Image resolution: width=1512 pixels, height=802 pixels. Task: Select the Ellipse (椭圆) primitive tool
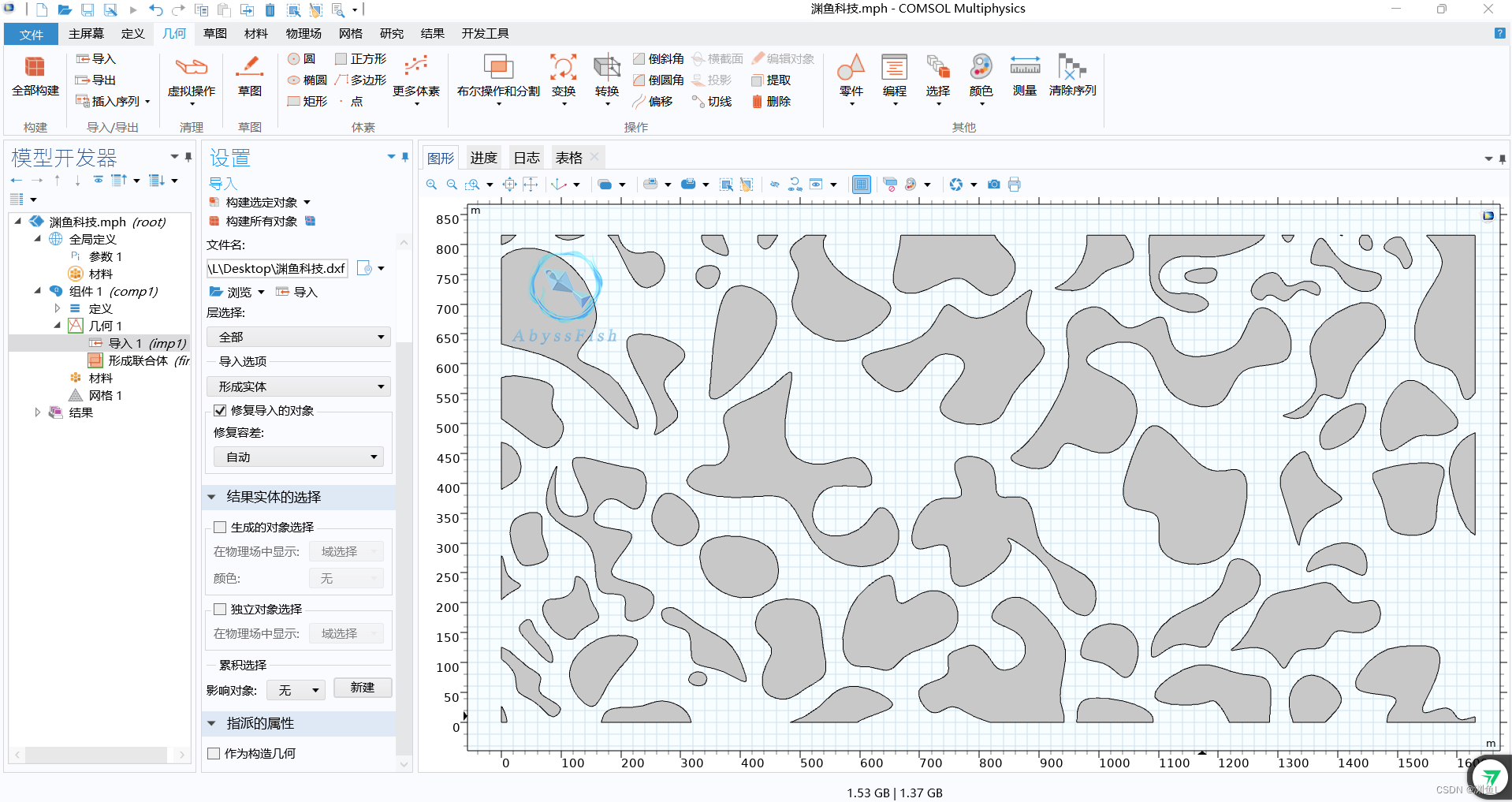coord(307,80)
